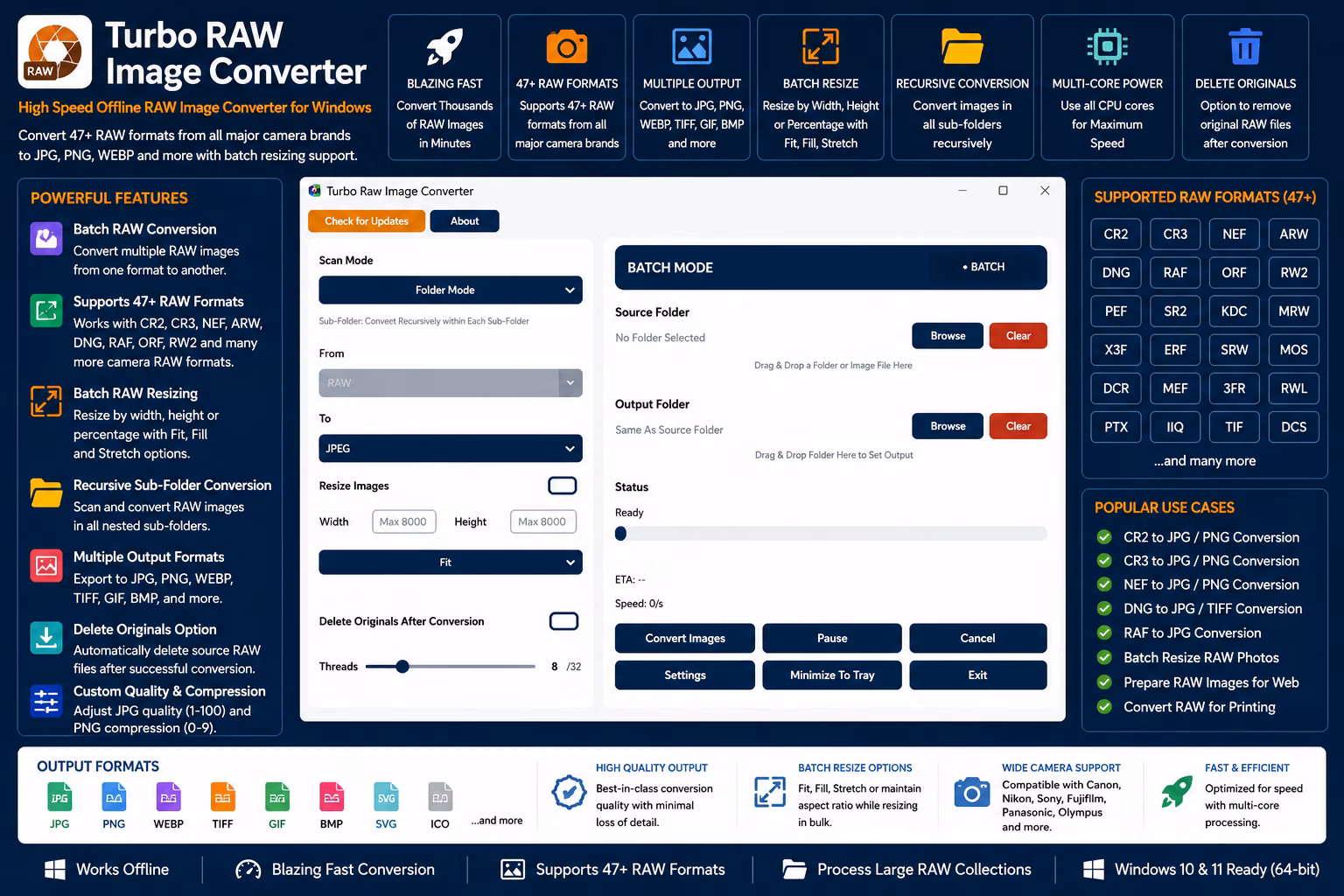Click "Same As Source Folder" text

point(669,430)
